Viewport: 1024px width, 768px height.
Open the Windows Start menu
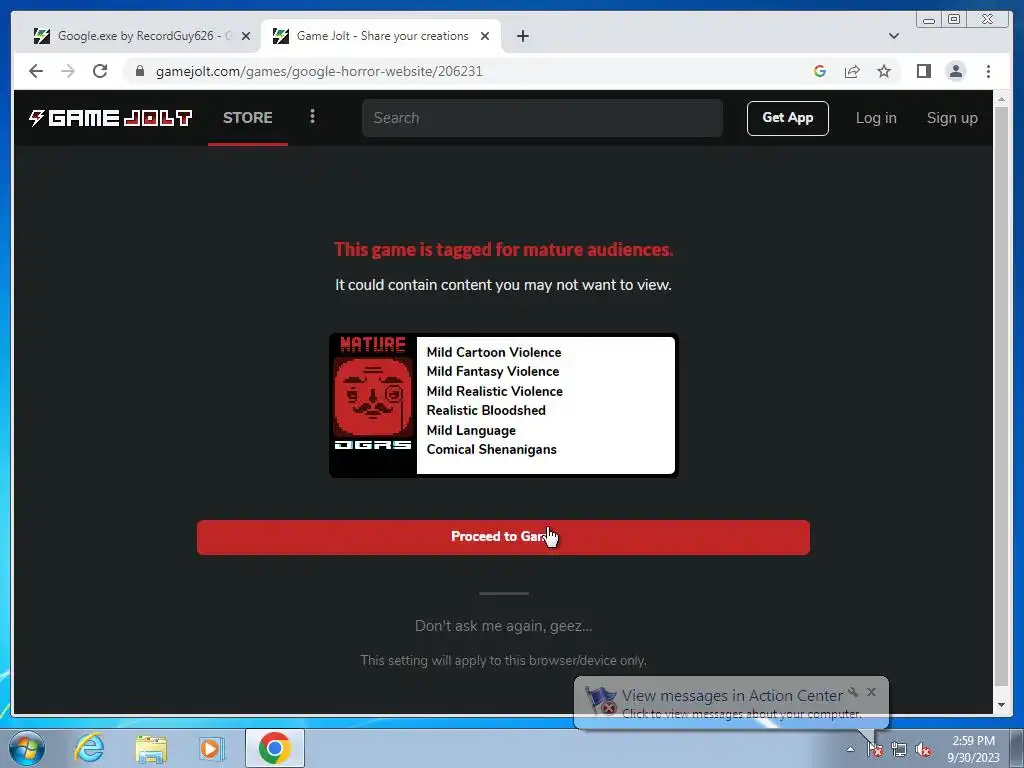click(26, 748)
